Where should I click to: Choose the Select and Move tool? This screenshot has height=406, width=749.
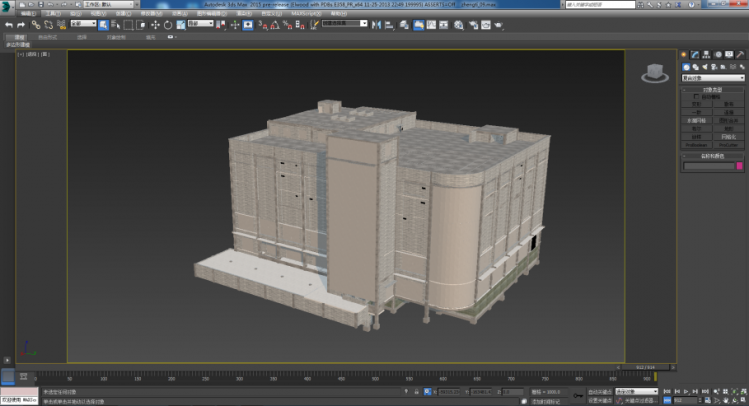(x=155, y=24)
